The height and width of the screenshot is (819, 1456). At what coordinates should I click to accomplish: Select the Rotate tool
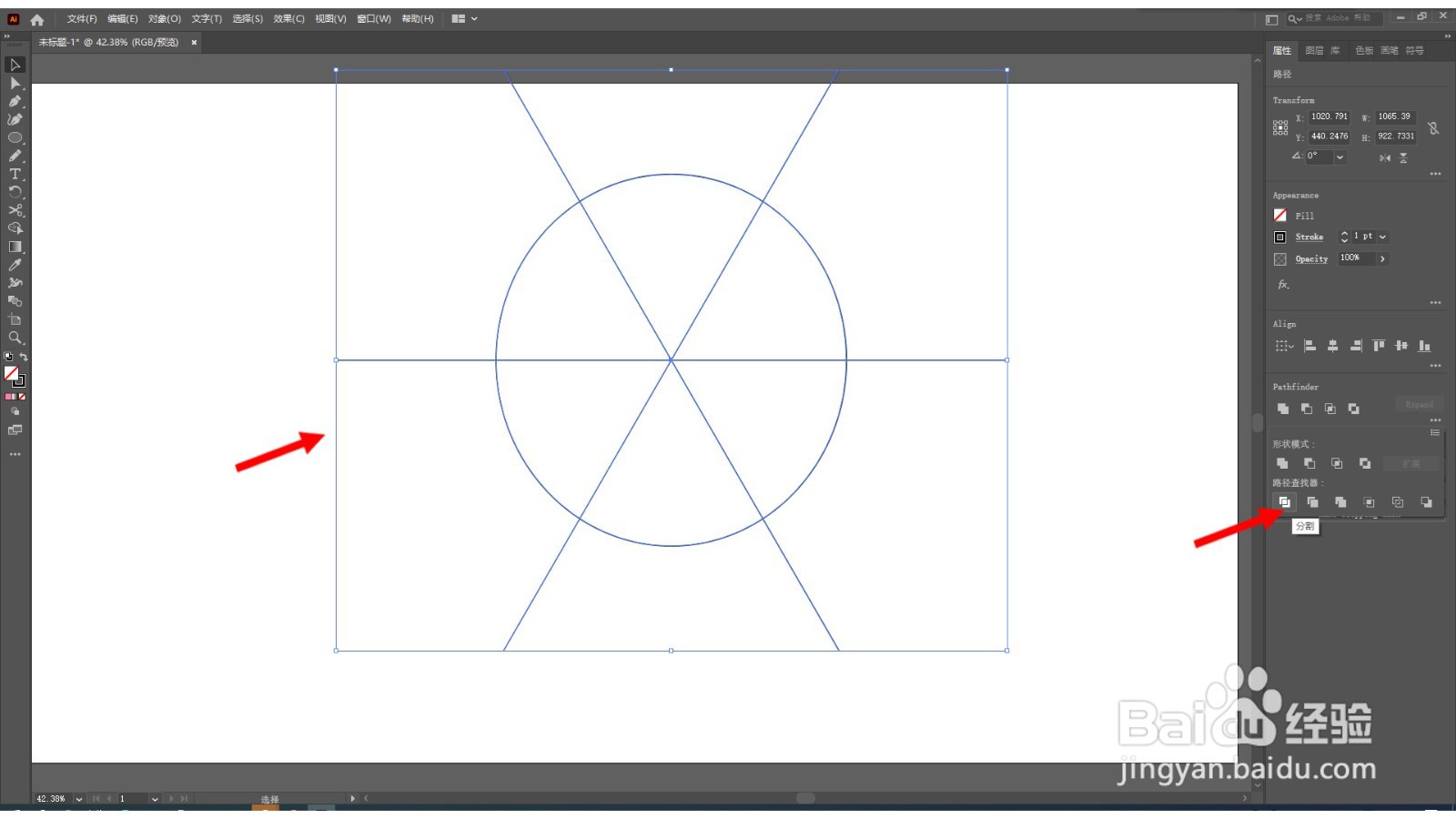click(15, 192)
